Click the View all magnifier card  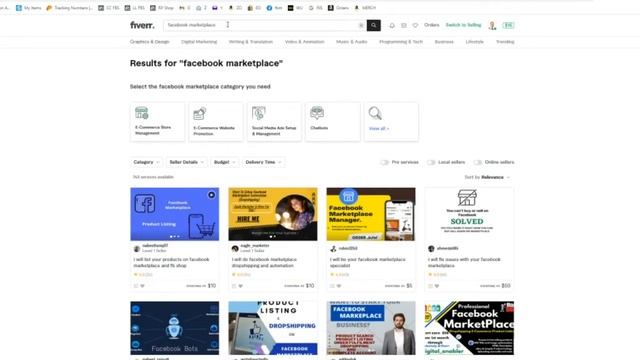(391, 122)
